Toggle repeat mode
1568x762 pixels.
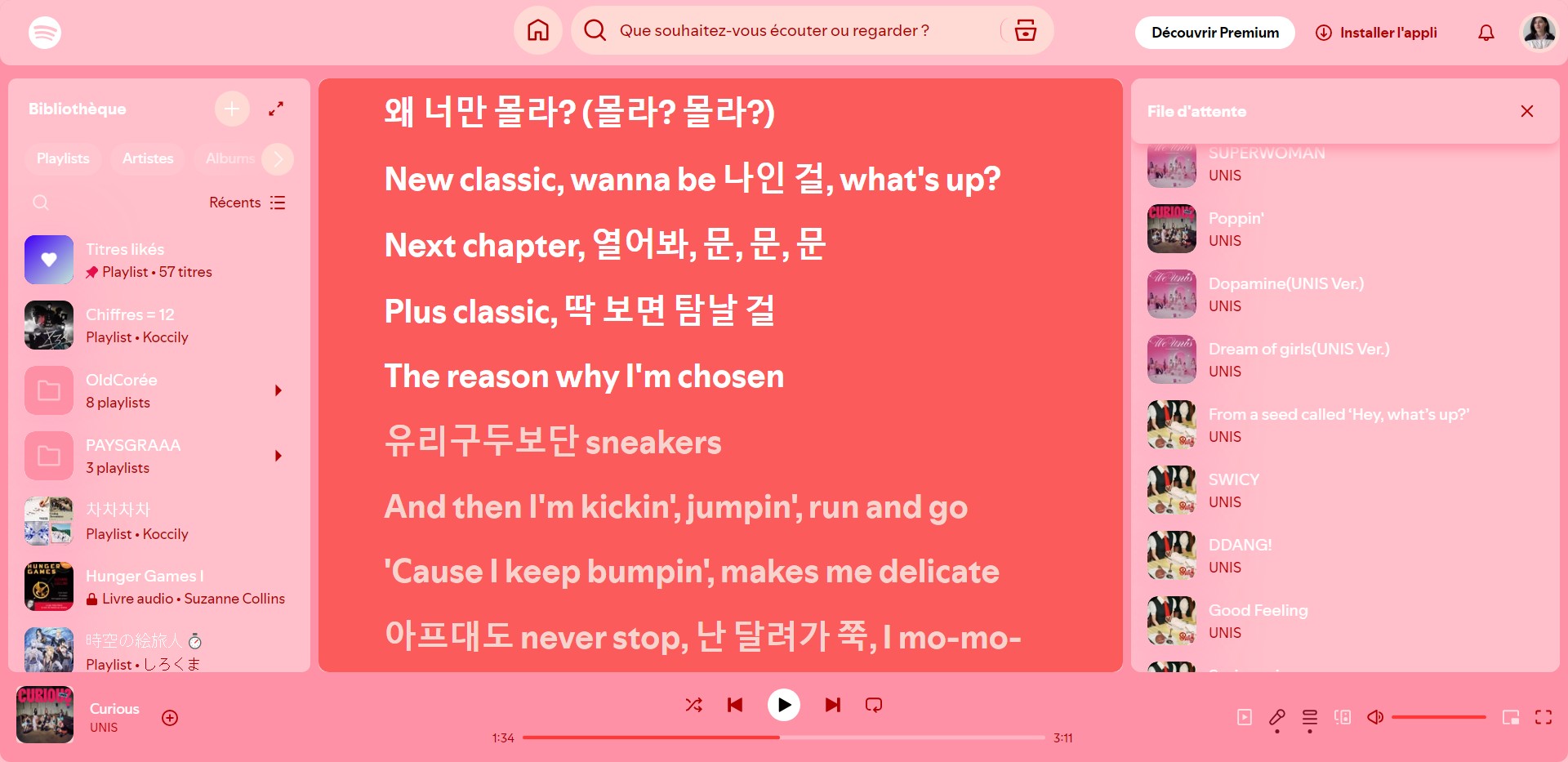pyautogui.click(x=874, y=705)
